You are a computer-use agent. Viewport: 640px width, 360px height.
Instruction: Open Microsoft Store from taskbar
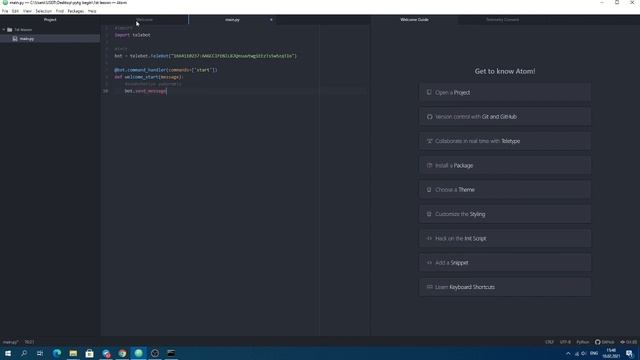[x=89, y=353]
